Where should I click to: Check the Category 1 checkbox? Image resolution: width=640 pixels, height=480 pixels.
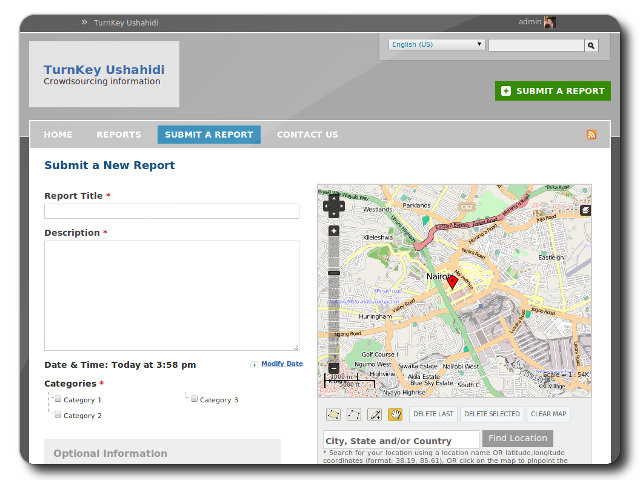click(58, 399)
